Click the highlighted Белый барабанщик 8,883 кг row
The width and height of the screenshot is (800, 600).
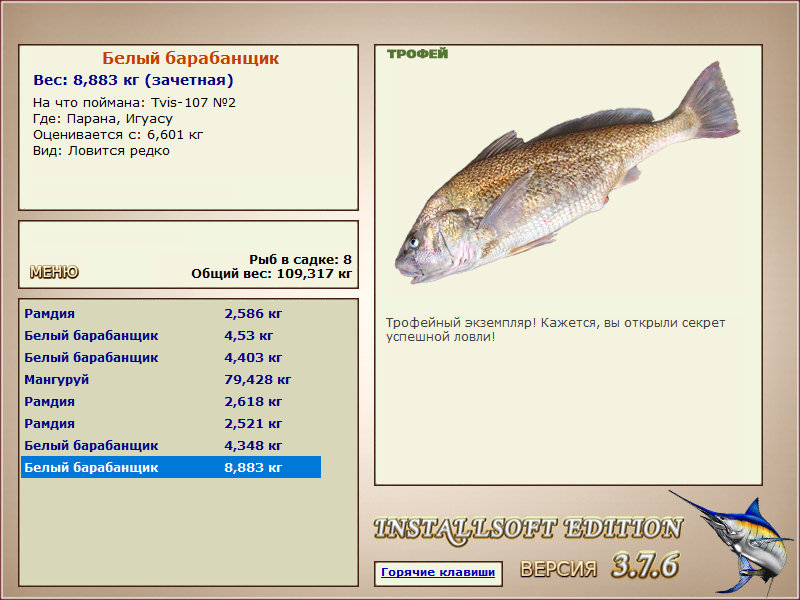pos(171,467)
